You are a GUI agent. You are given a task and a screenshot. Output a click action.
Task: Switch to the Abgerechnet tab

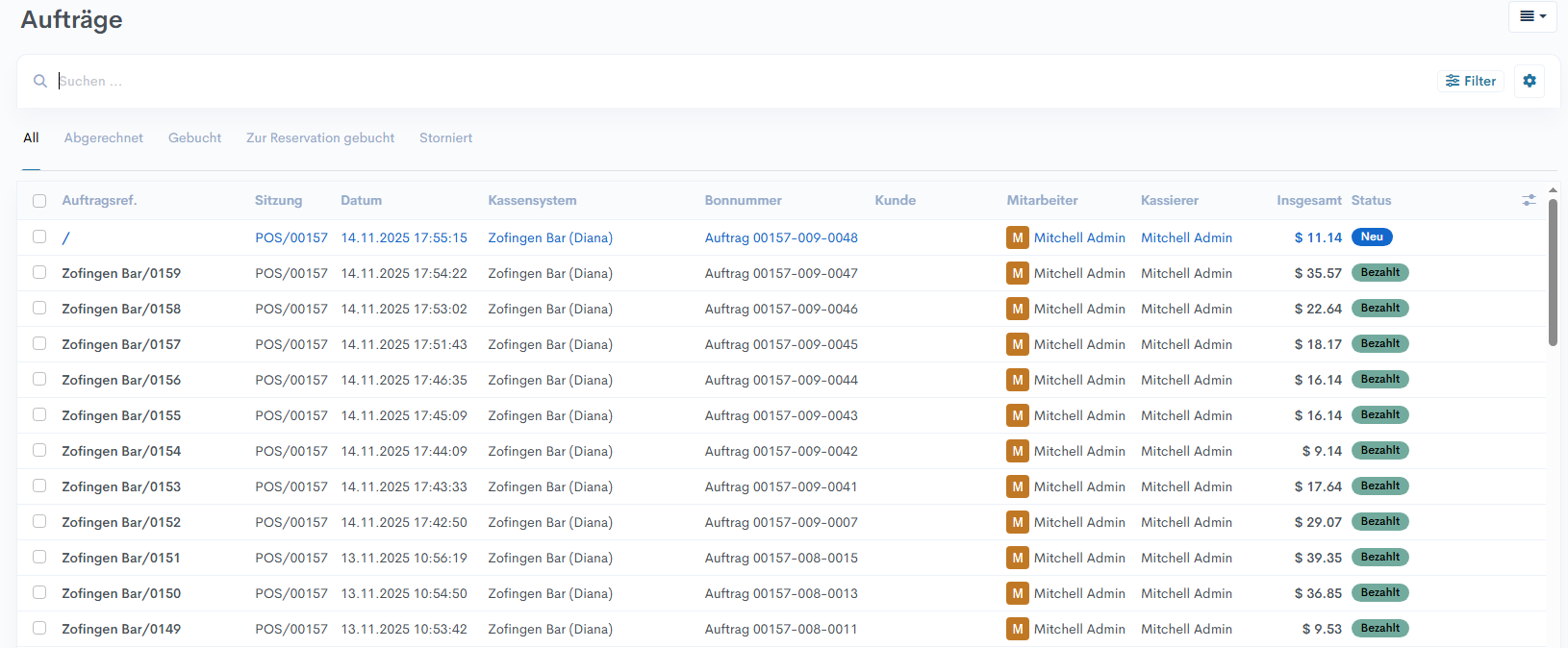click(x=103, y=138)
